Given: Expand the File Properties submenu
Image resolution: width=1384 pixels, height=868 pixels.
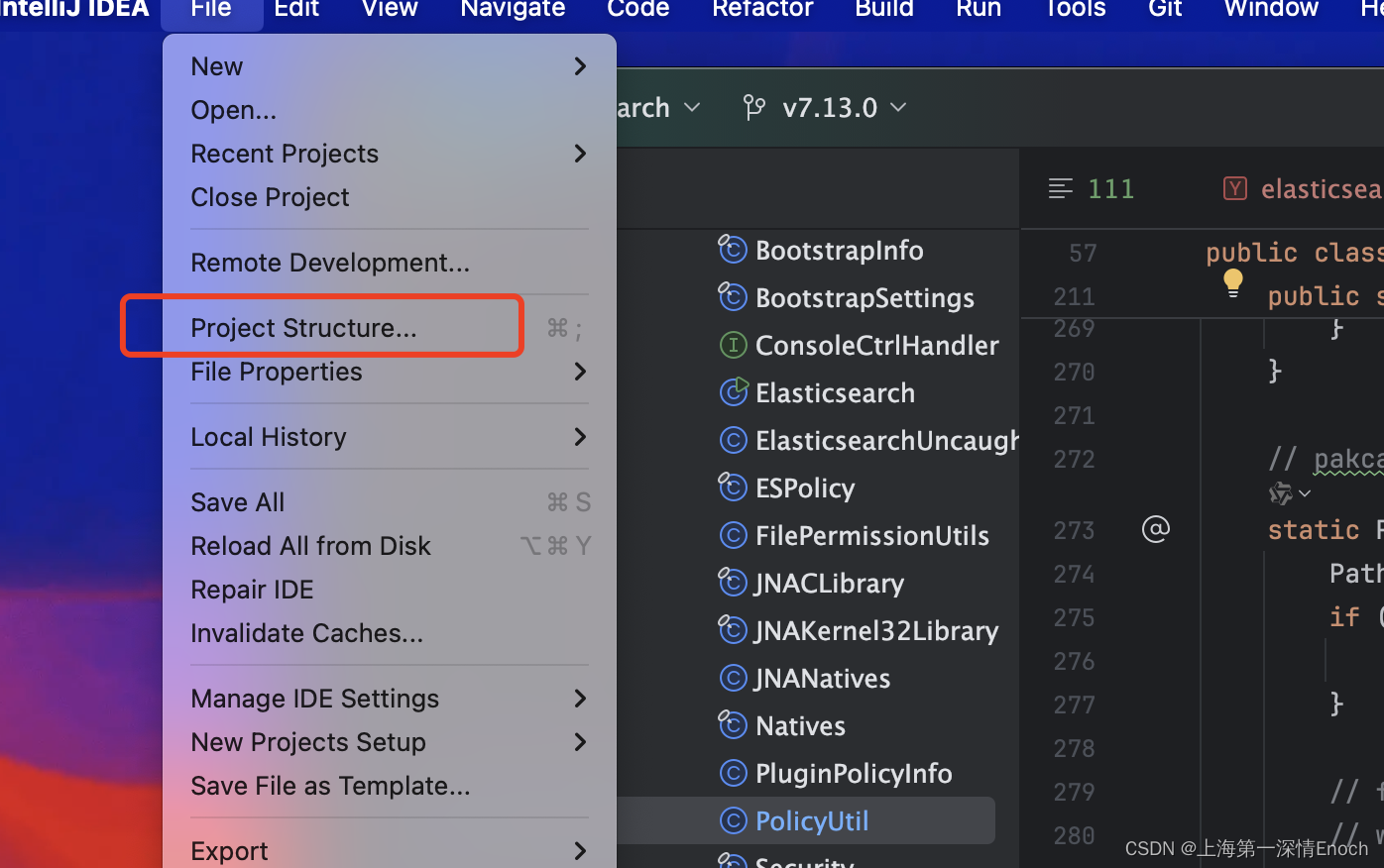Looking at the screenshot, I should point(580,372).
